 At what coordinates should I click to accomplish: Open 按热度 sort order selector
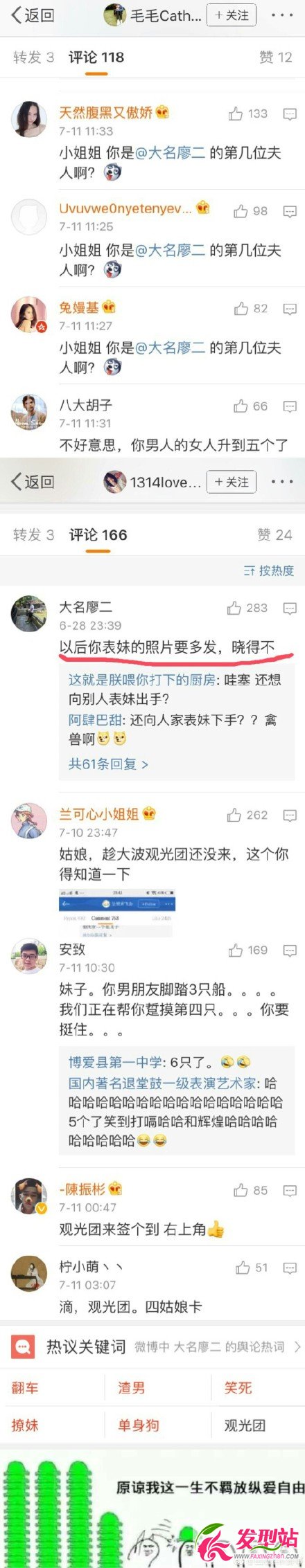tap(269, 570)
